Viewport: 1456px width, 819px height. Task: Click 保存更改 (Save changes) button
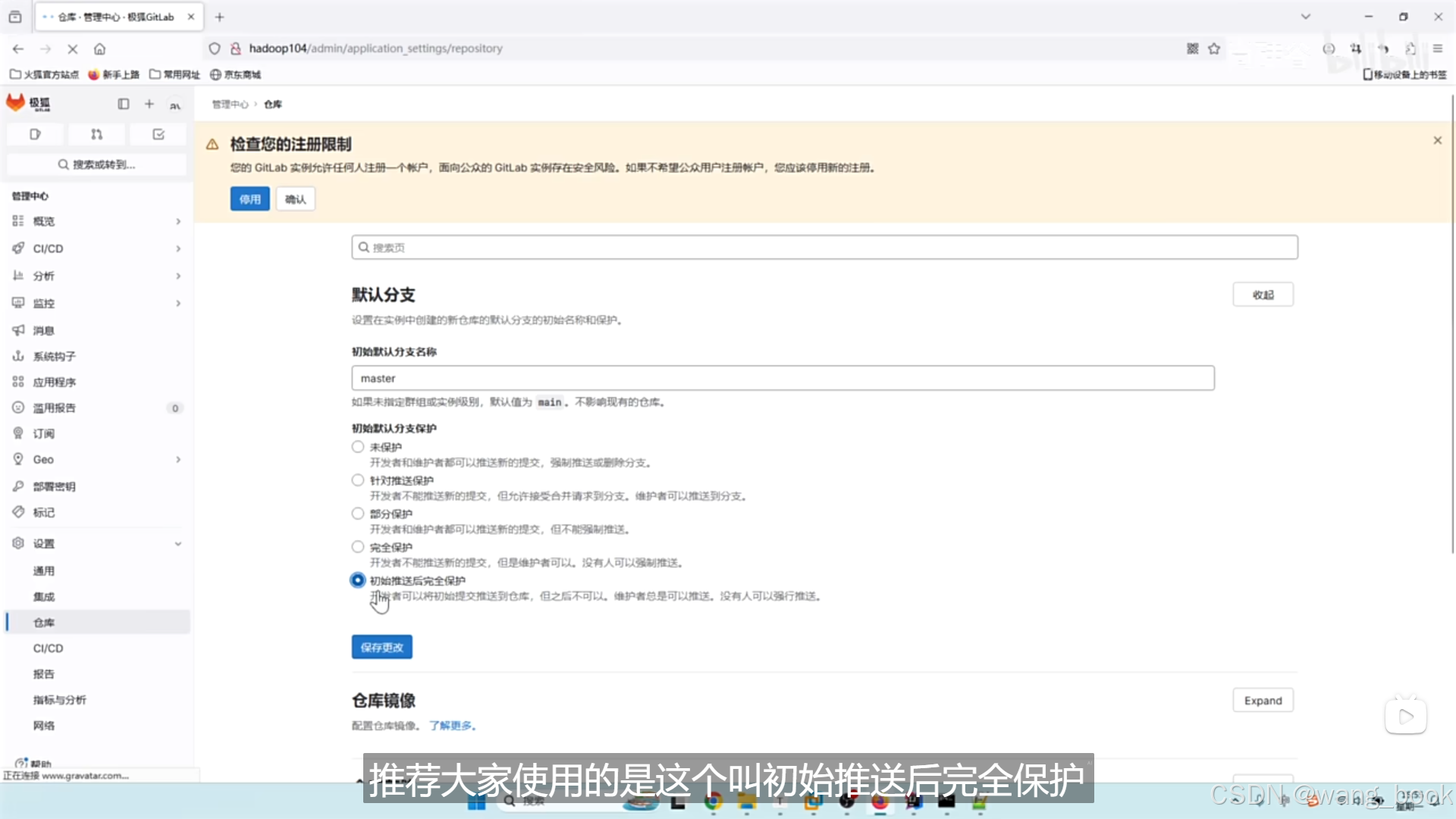381,647
